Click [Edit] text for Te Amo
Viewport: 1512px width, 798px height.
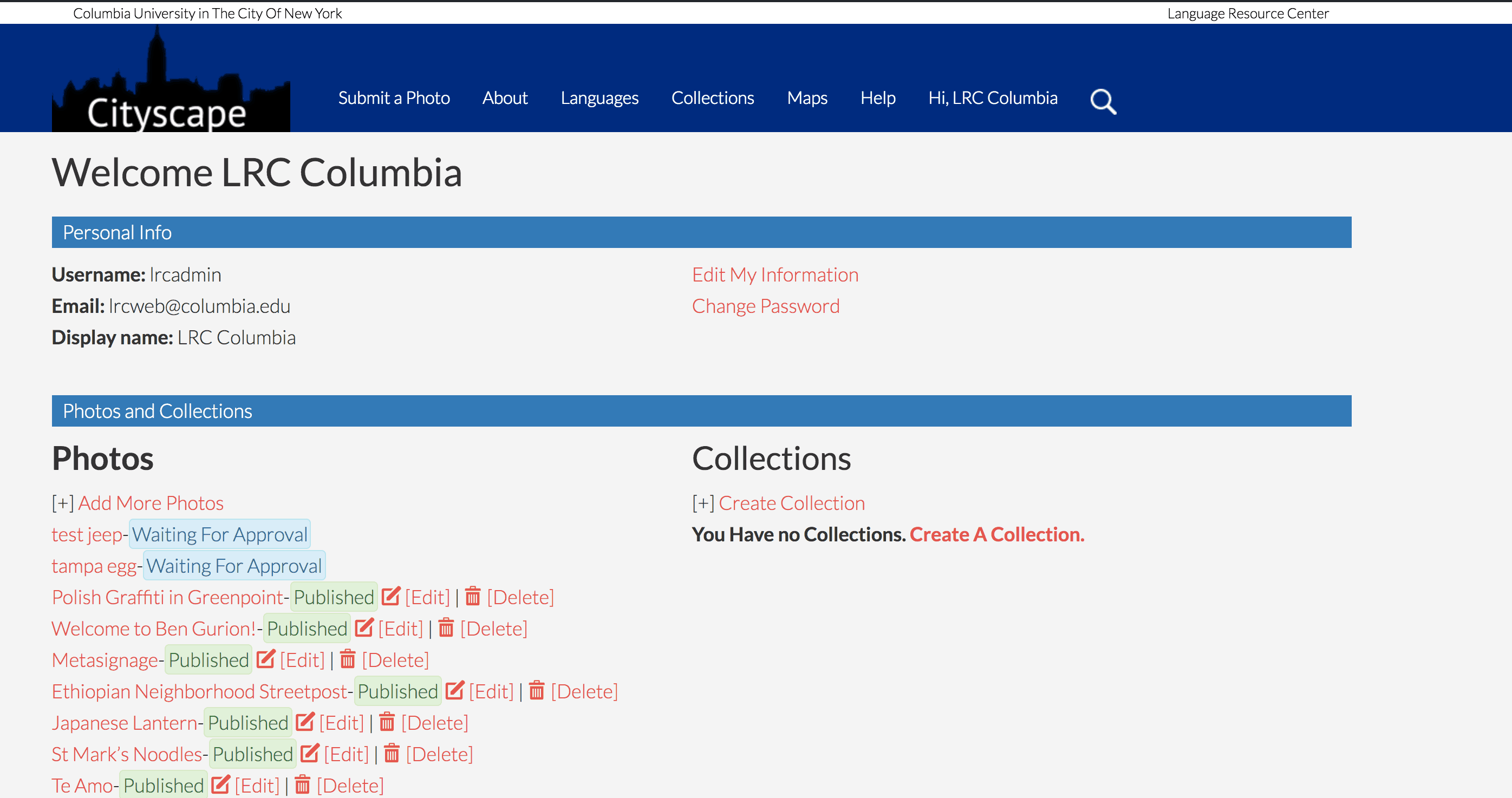[257, 786]
